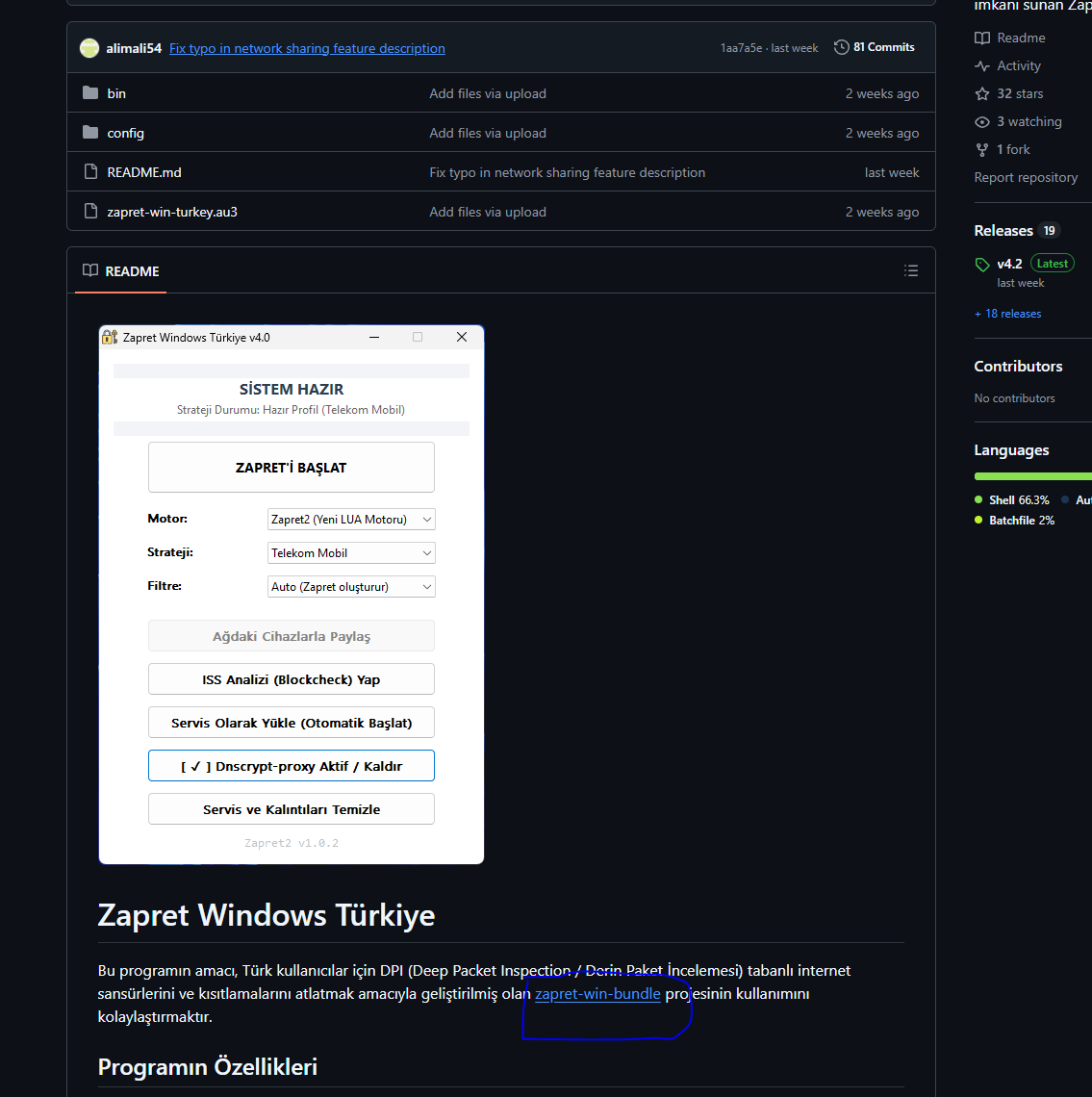View the 3 watching link
The width and height of the screenshot is (1092, 1097).
click(x=1029, y=122)
